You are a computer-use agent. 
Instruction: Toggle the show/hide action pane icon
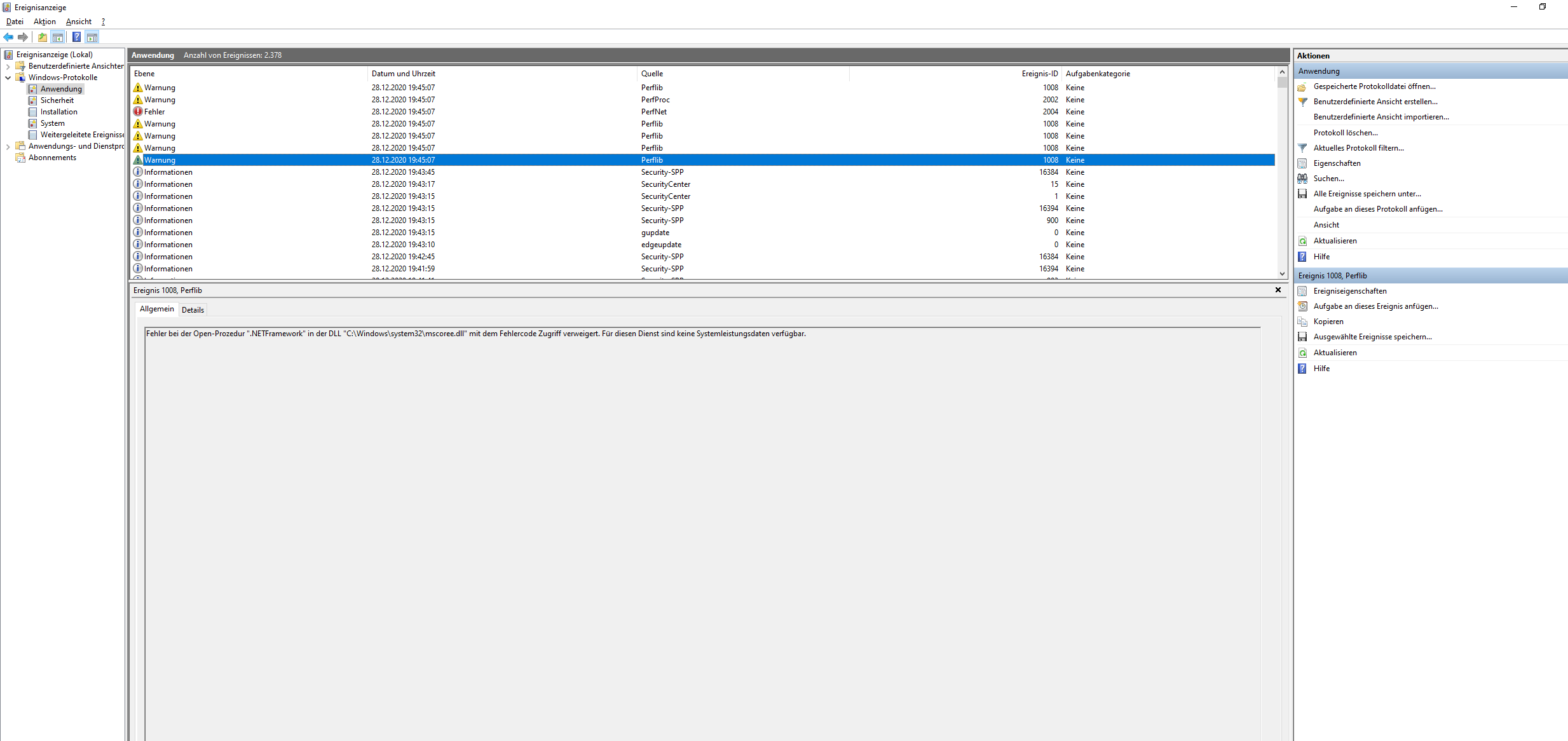pyautogui.click(x=92, y=37)
